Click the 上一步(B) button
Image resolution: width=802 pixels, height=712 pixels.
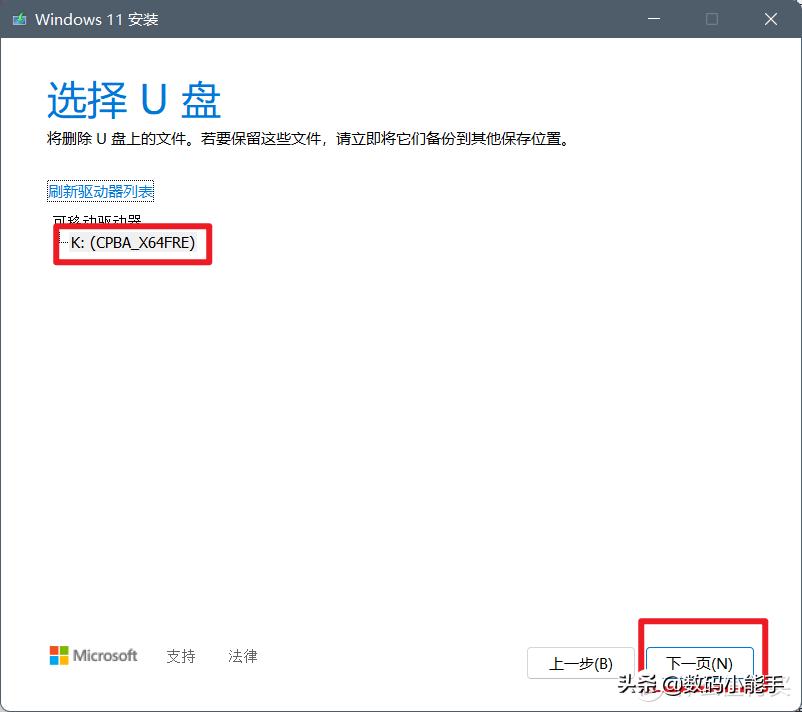click(580, 663)
